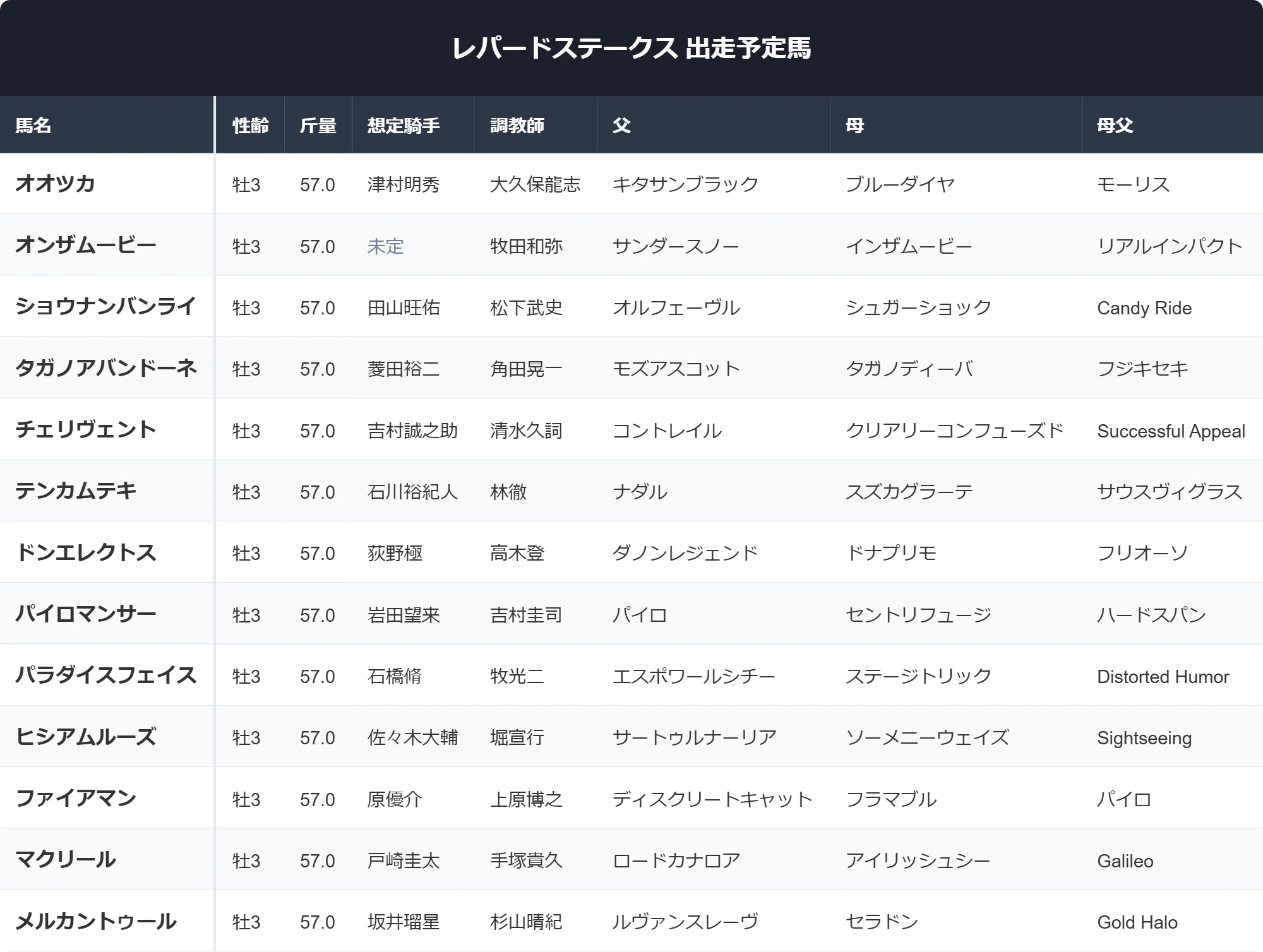Click horse name オンザムービー
This screenshot has height=952, width=1263.
coord(86,245)
